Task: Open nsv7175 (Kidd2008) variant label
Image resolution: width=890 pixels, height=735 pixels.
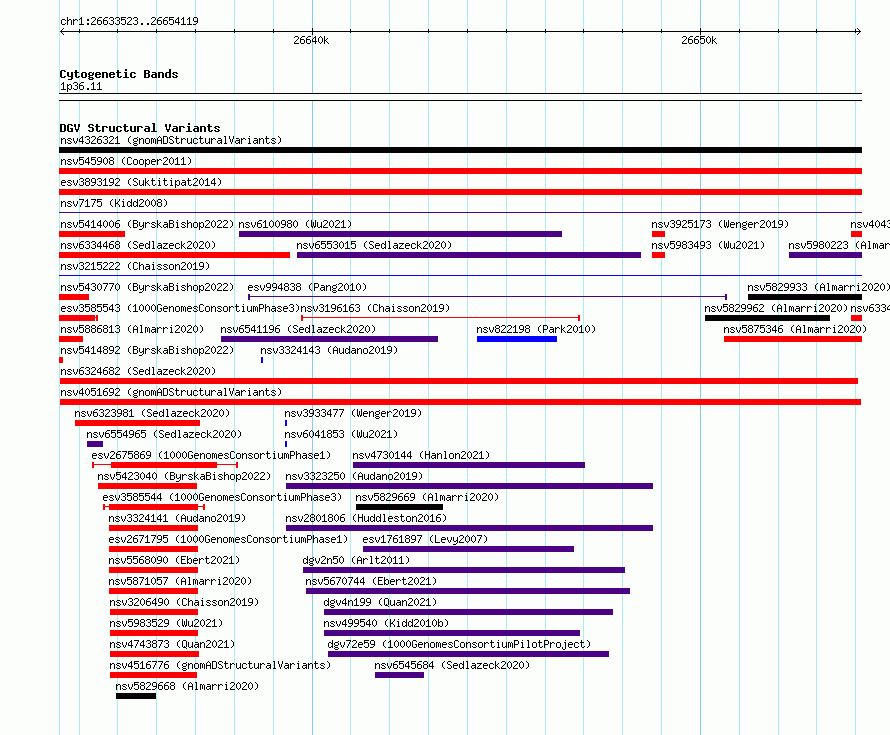Action: (x=114, y=203)
